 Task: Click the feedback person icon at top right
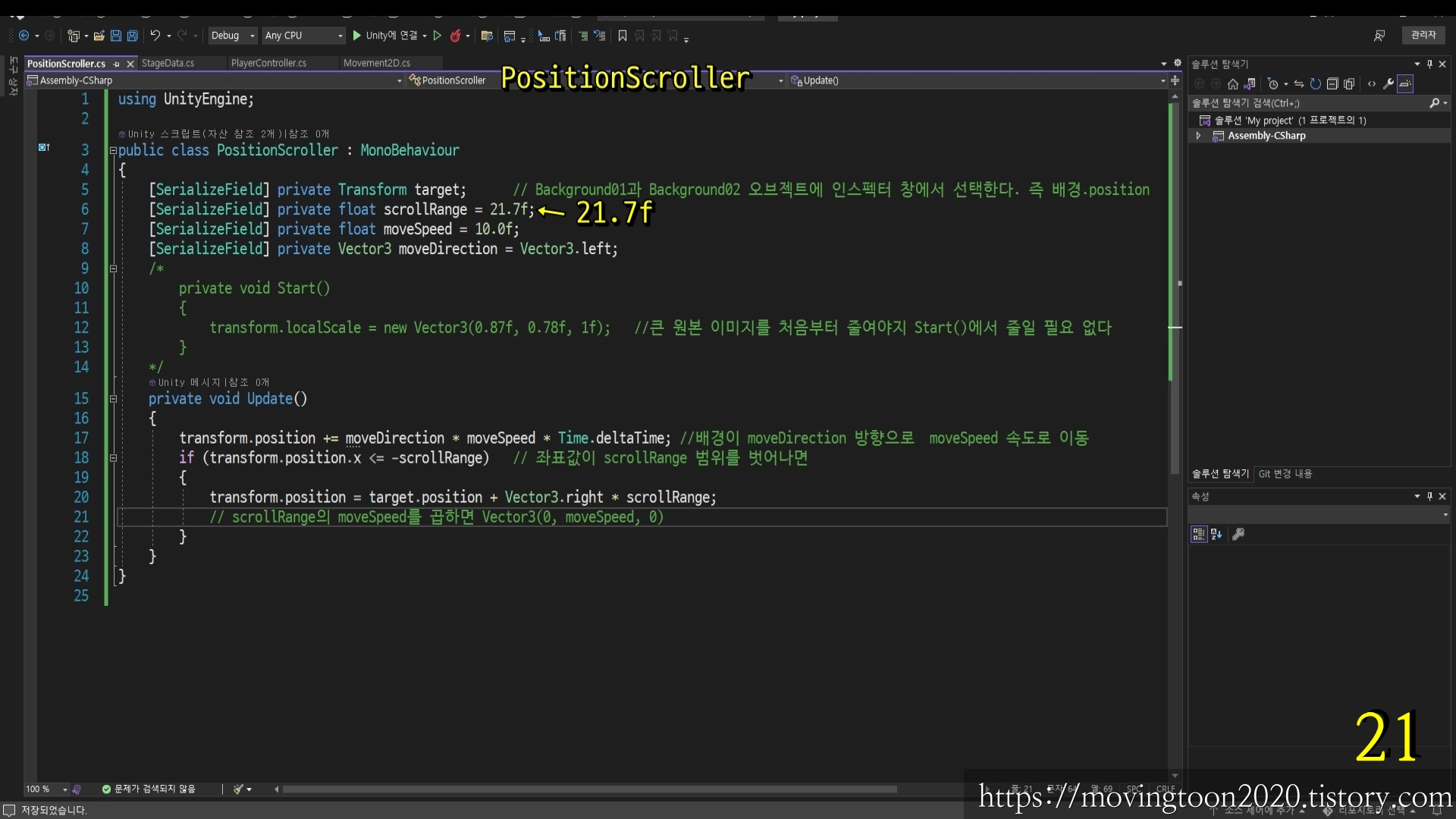[x=1379, y=36]
